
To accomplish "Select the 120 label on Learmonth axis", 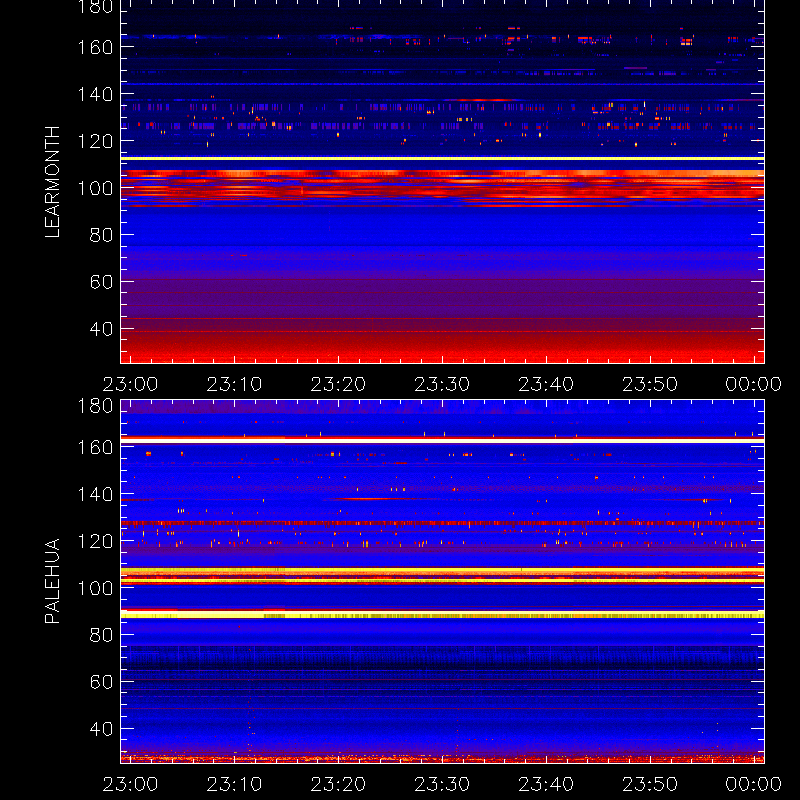I will pyautogui.click(x=95, y=141).
